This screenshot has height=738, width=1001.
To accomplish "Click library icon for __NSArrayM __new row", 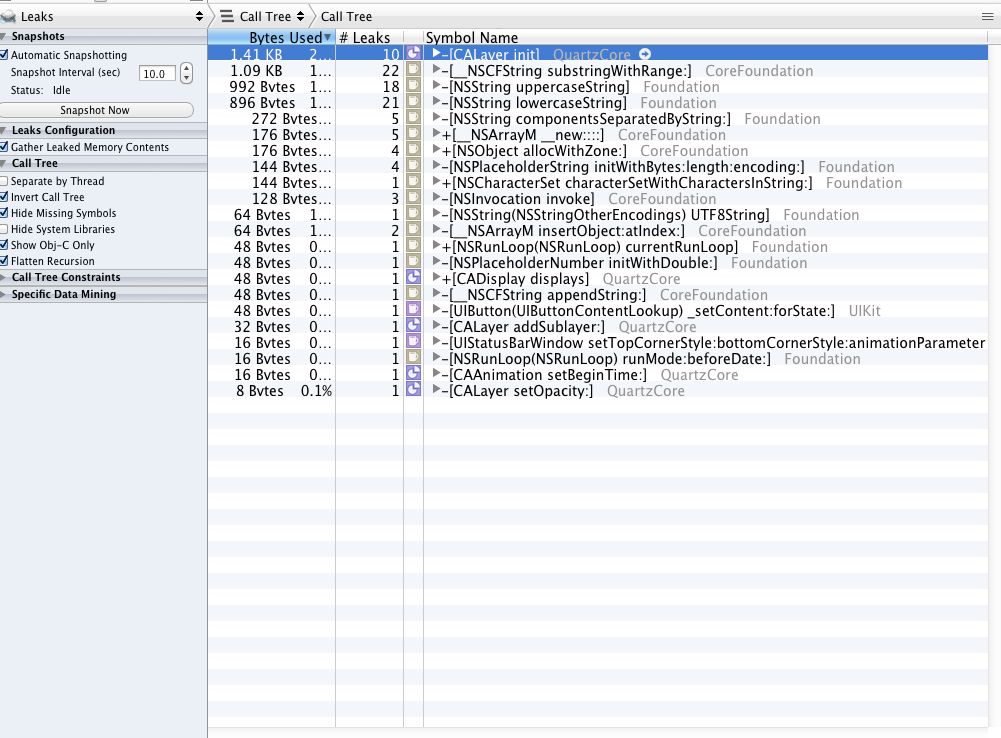I will [414, 133].
